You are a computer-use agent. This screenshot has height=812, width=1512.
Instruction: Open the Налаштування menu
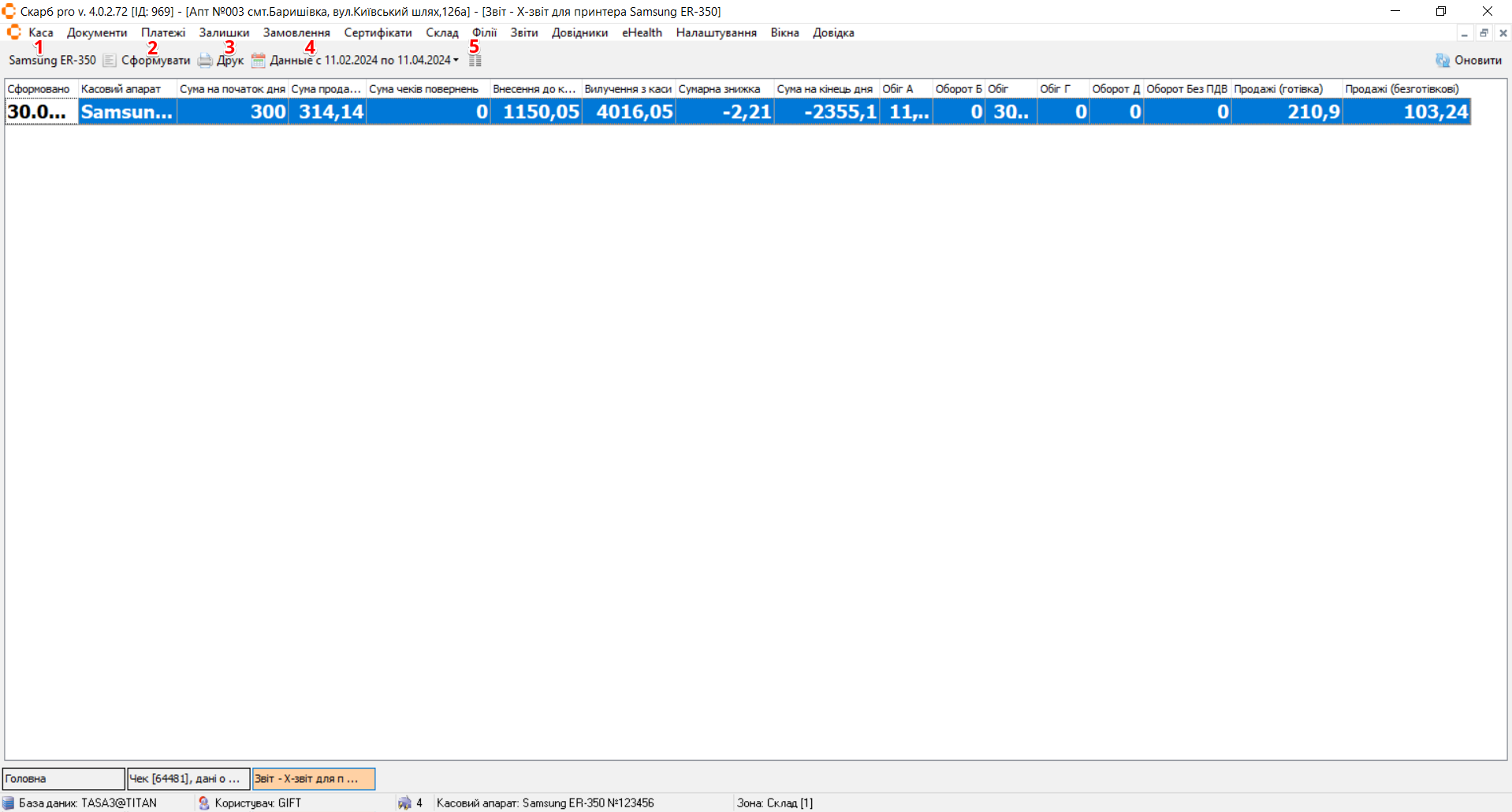tap(716, 32)
